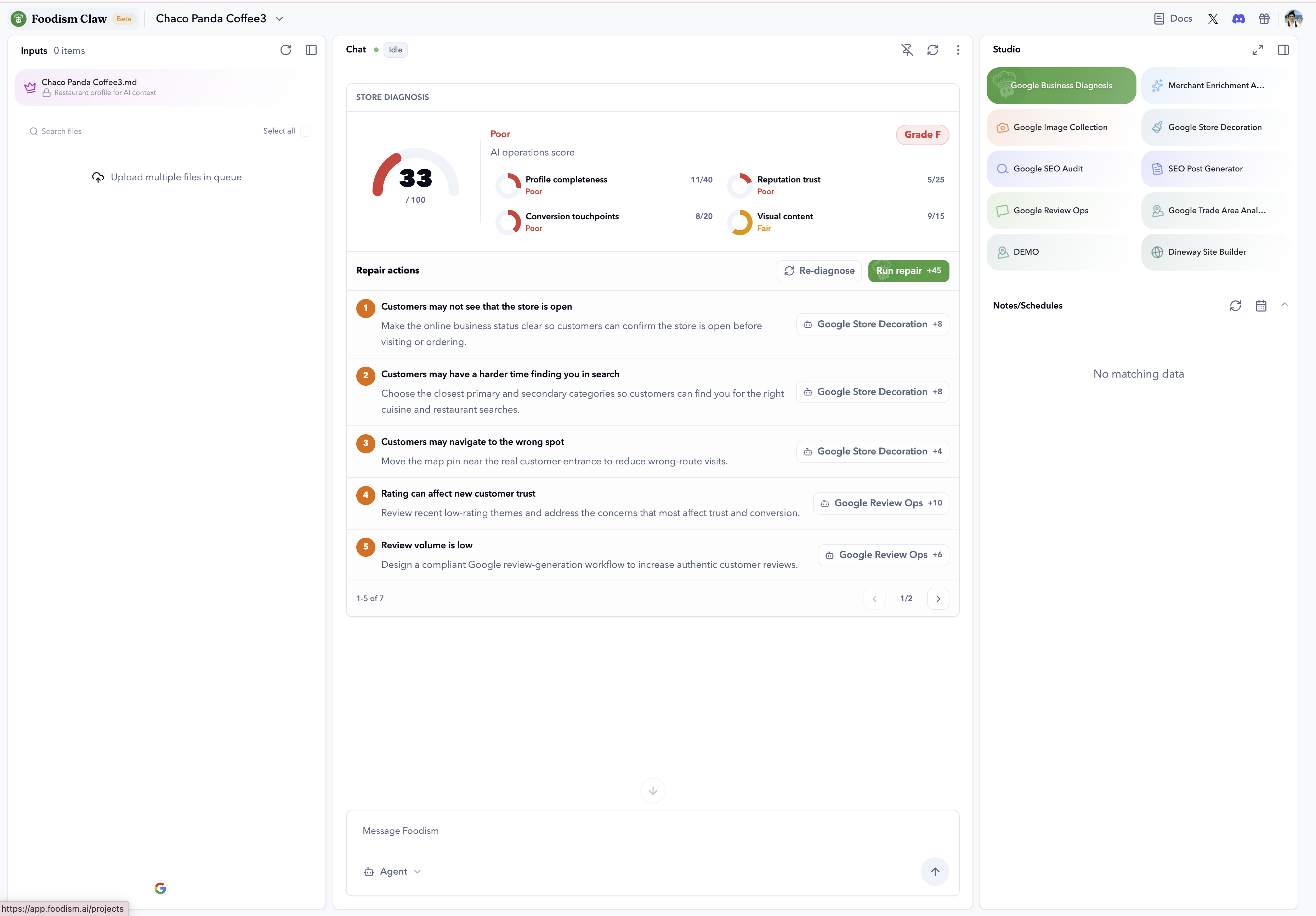Select Google Trade Area Analysis tool
Image resolution: width=1316 pixels, height=916 pixels.
[x=1216, y=210]
